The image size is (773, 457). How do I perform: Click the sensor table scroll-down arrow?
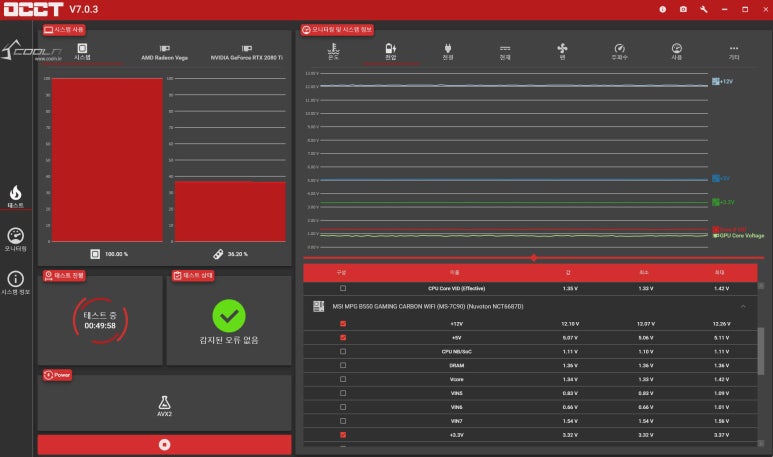tap(761, 443)
